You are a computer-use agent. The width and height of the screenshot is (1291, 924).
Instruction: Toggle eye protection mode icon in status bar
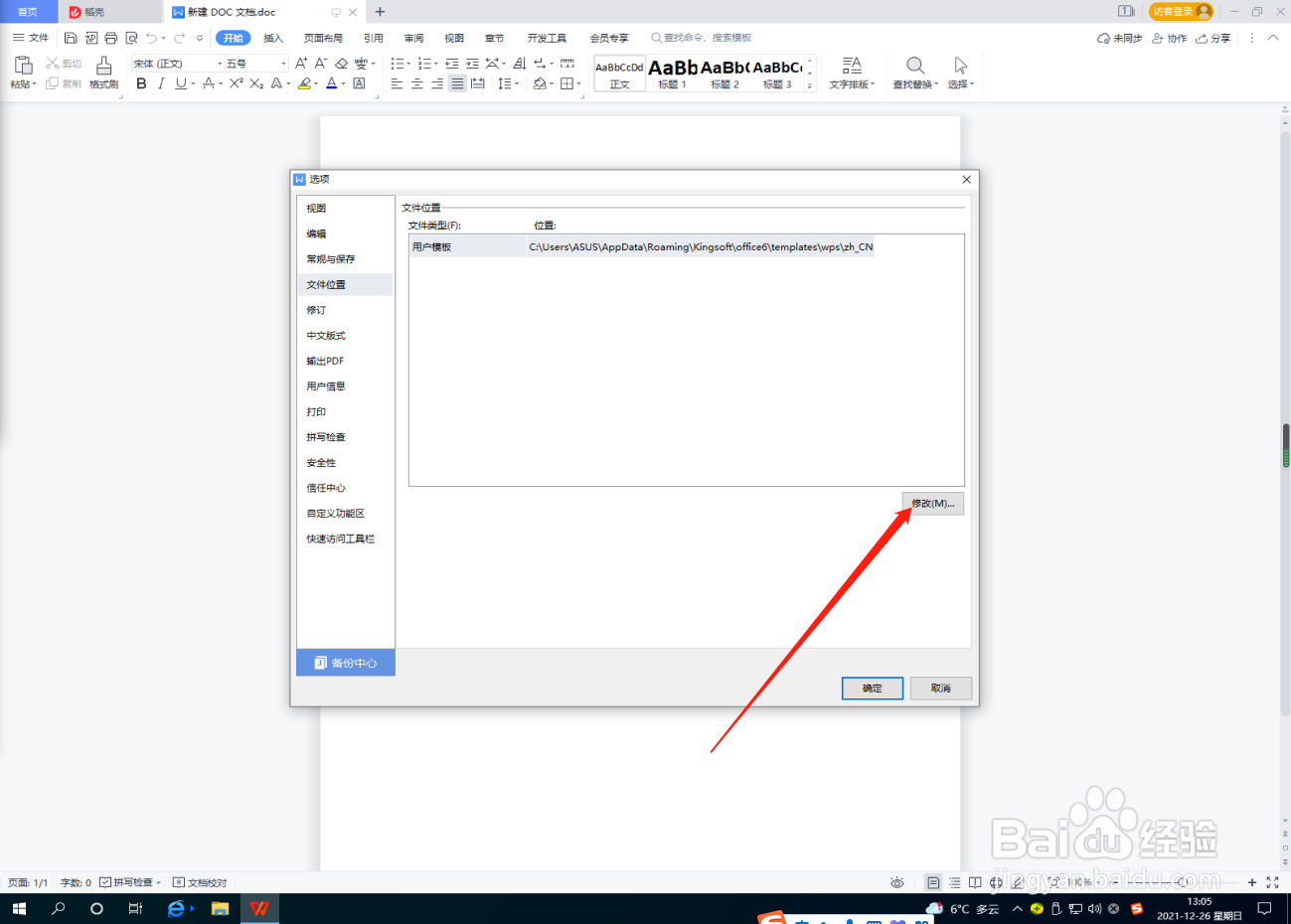coord(897,882)
